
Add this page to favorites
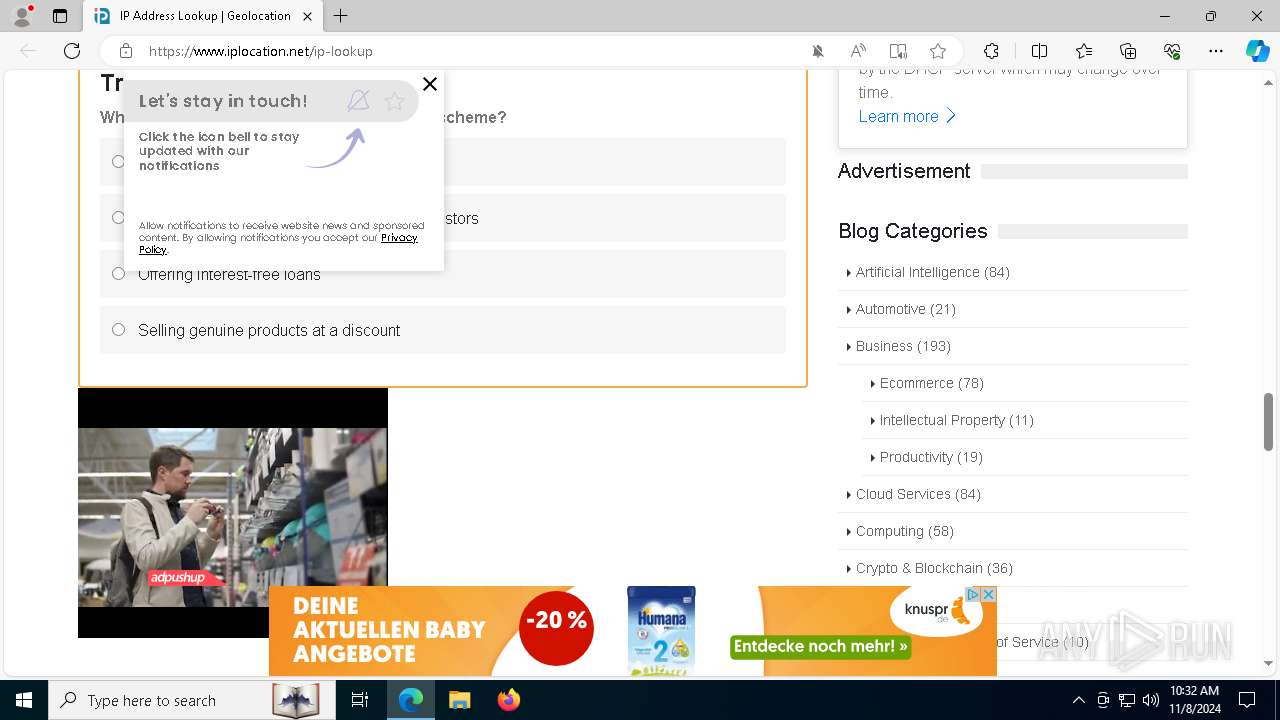(x=938, y=51)
